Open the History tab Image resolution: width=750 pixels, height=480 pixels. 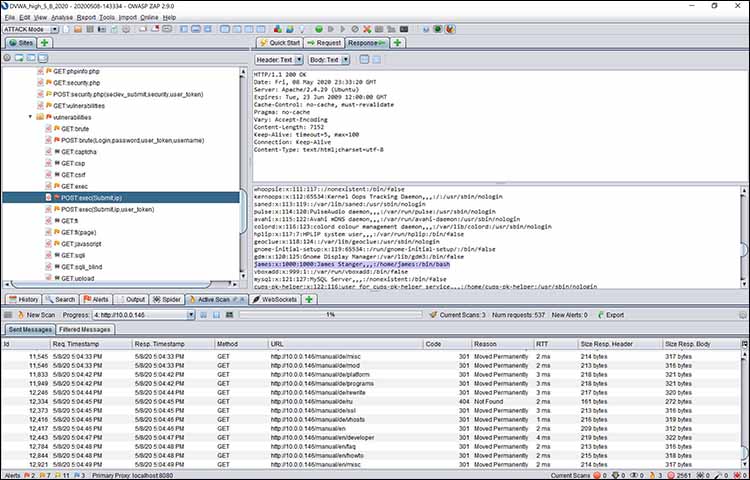tap(23, 300)
